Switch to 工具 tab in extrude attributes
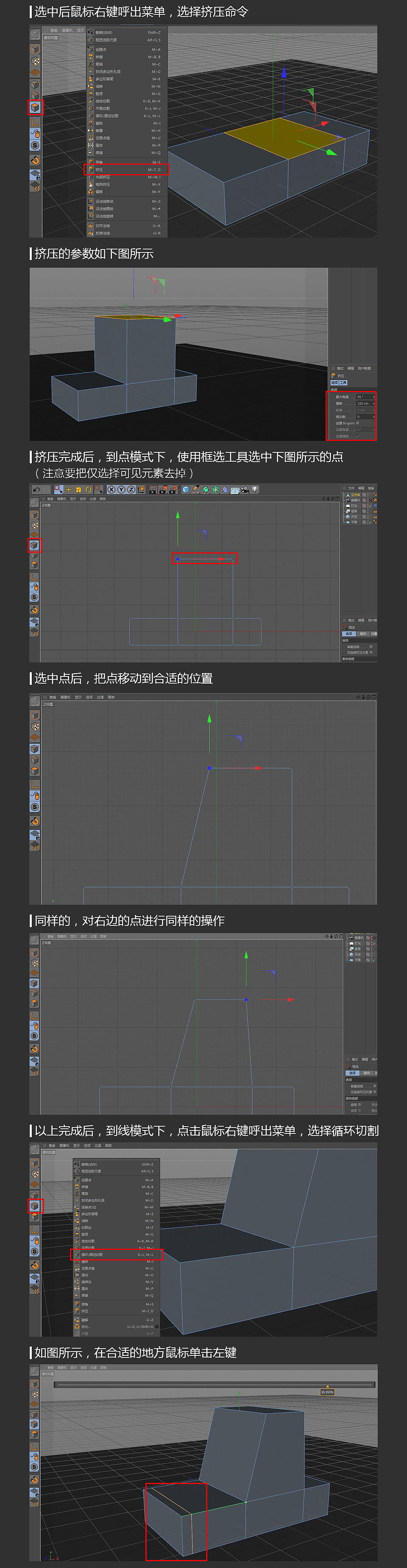 coord(344,383)
